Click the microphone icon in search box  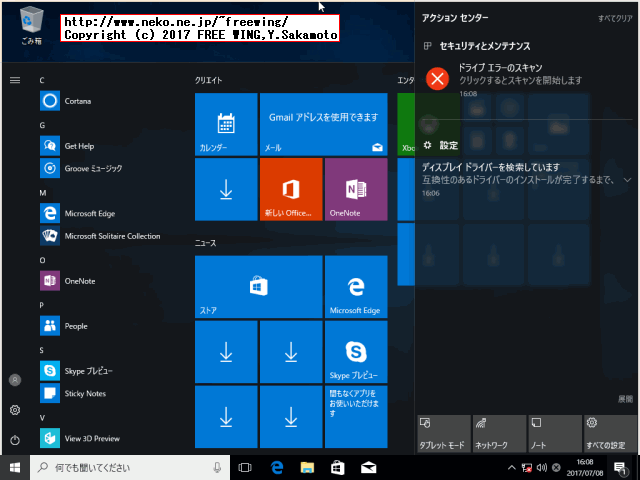pyautogui.click(x=217, y=467)
